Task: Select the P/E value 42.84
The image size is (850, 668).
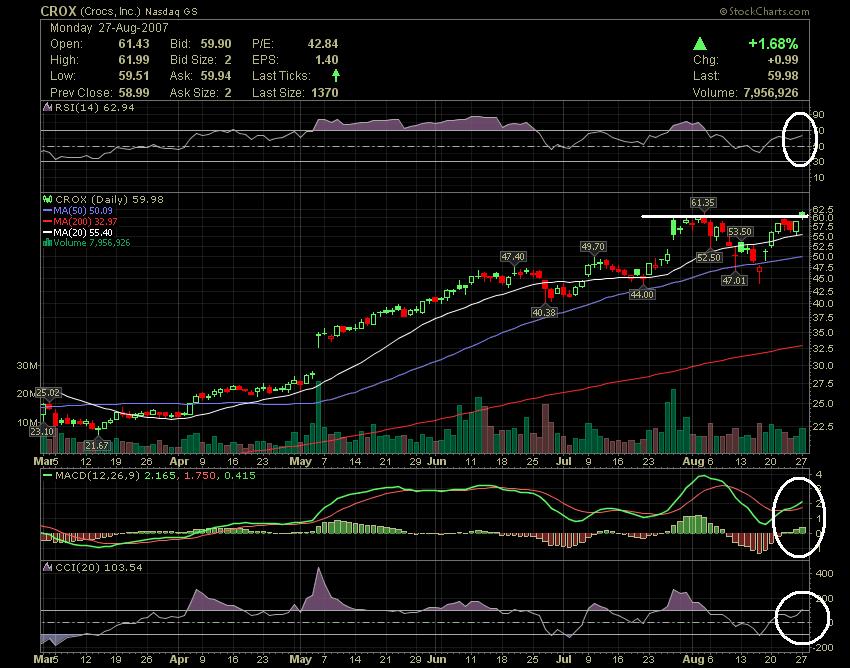Action: coord(323,44)
